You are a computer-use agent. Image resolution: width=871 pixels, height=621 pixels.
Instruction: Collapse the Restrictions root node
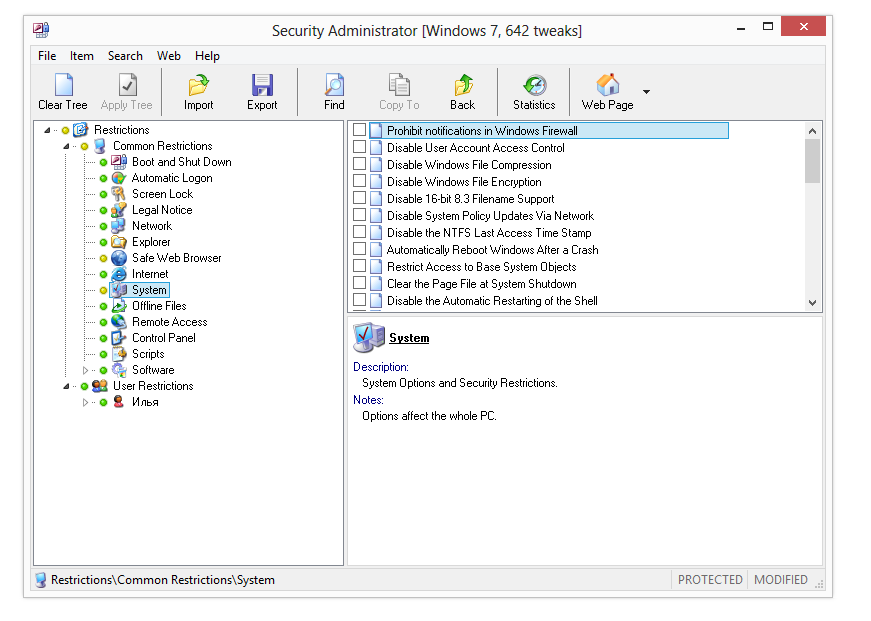47,131
